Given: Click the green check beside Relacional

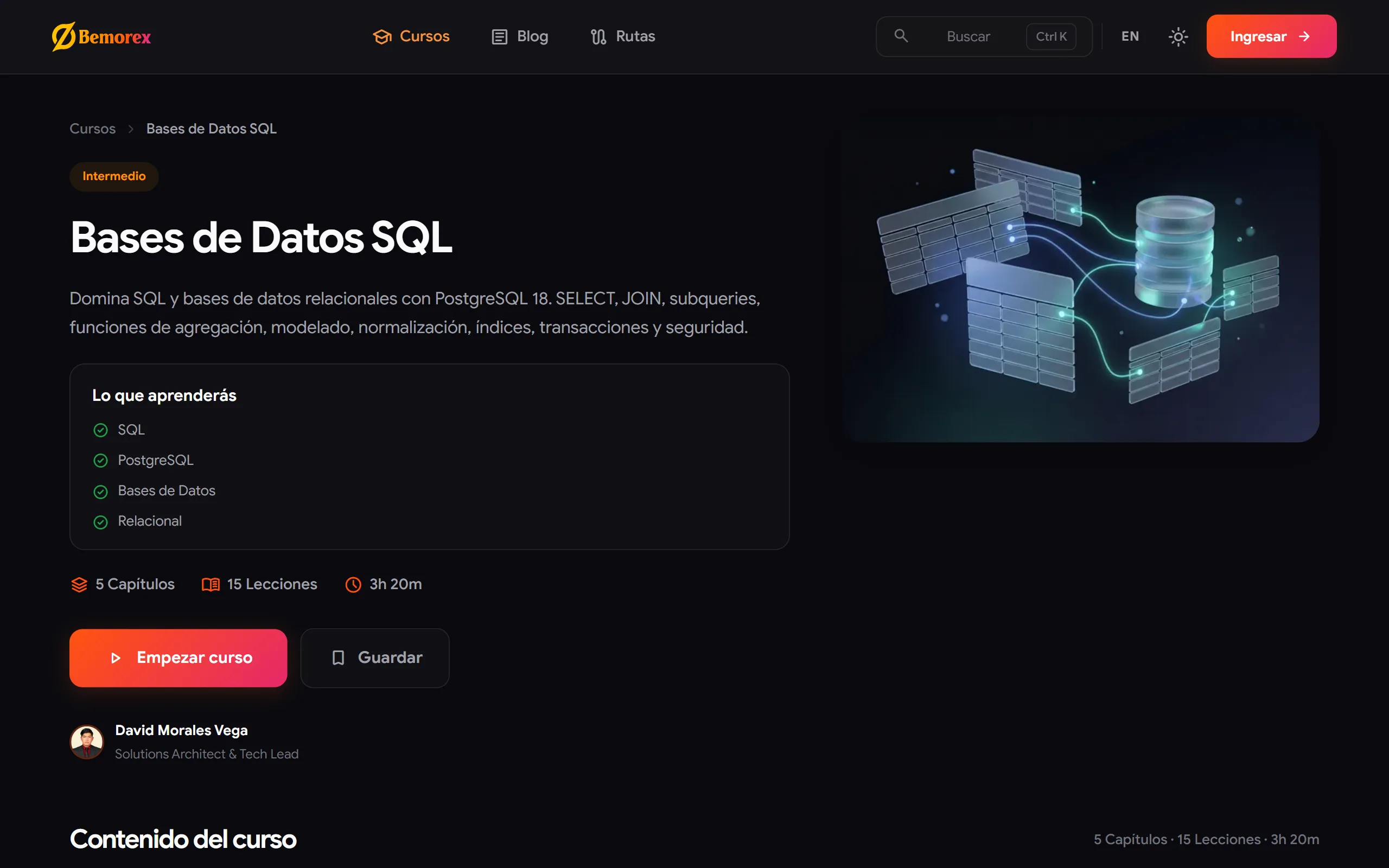Looking at the screenshot, I should 100,522.
